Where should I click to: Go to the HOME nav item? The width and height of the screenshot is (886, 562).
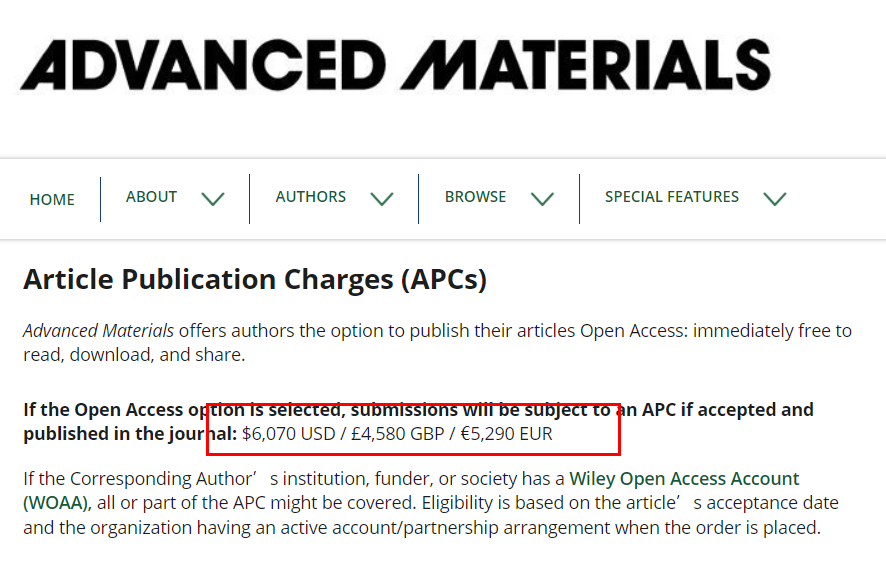52,199
